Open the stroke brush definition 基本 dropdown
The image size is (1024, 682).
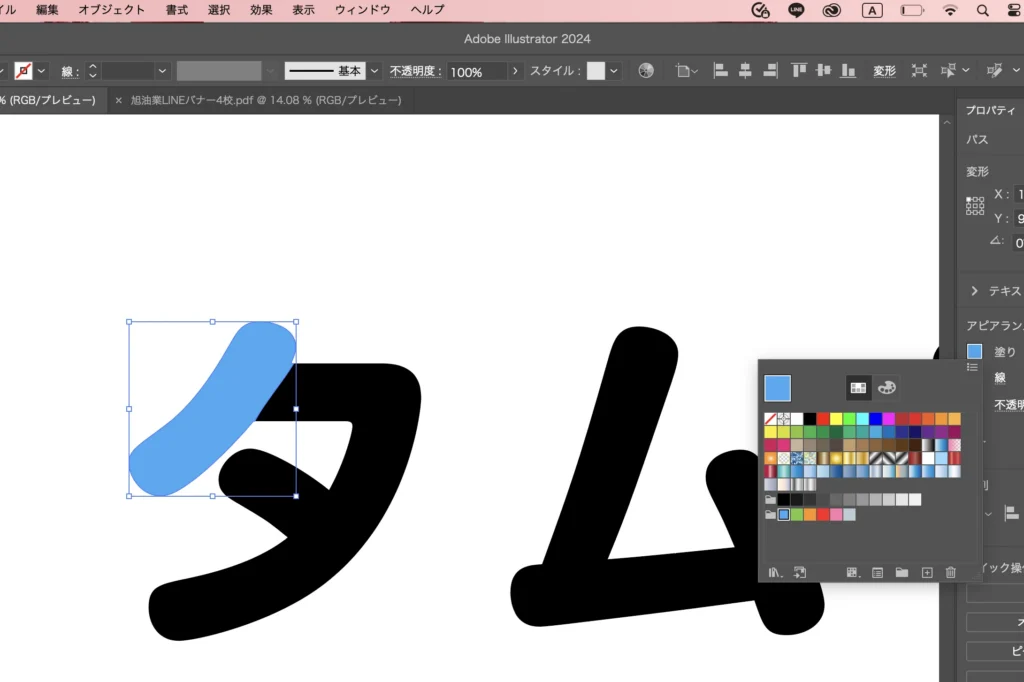[375, 71]
